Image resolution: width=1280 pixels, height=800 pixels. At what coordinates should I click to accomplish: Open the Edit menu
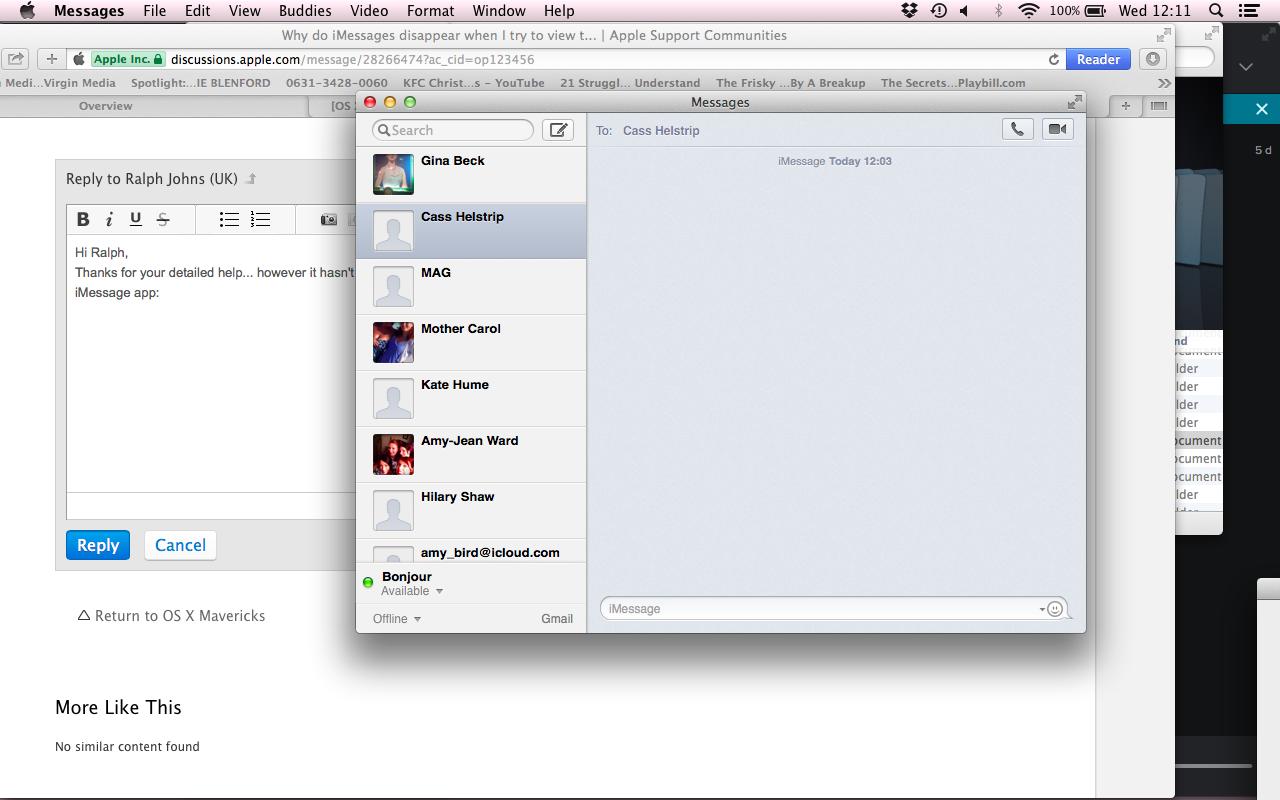198,11
